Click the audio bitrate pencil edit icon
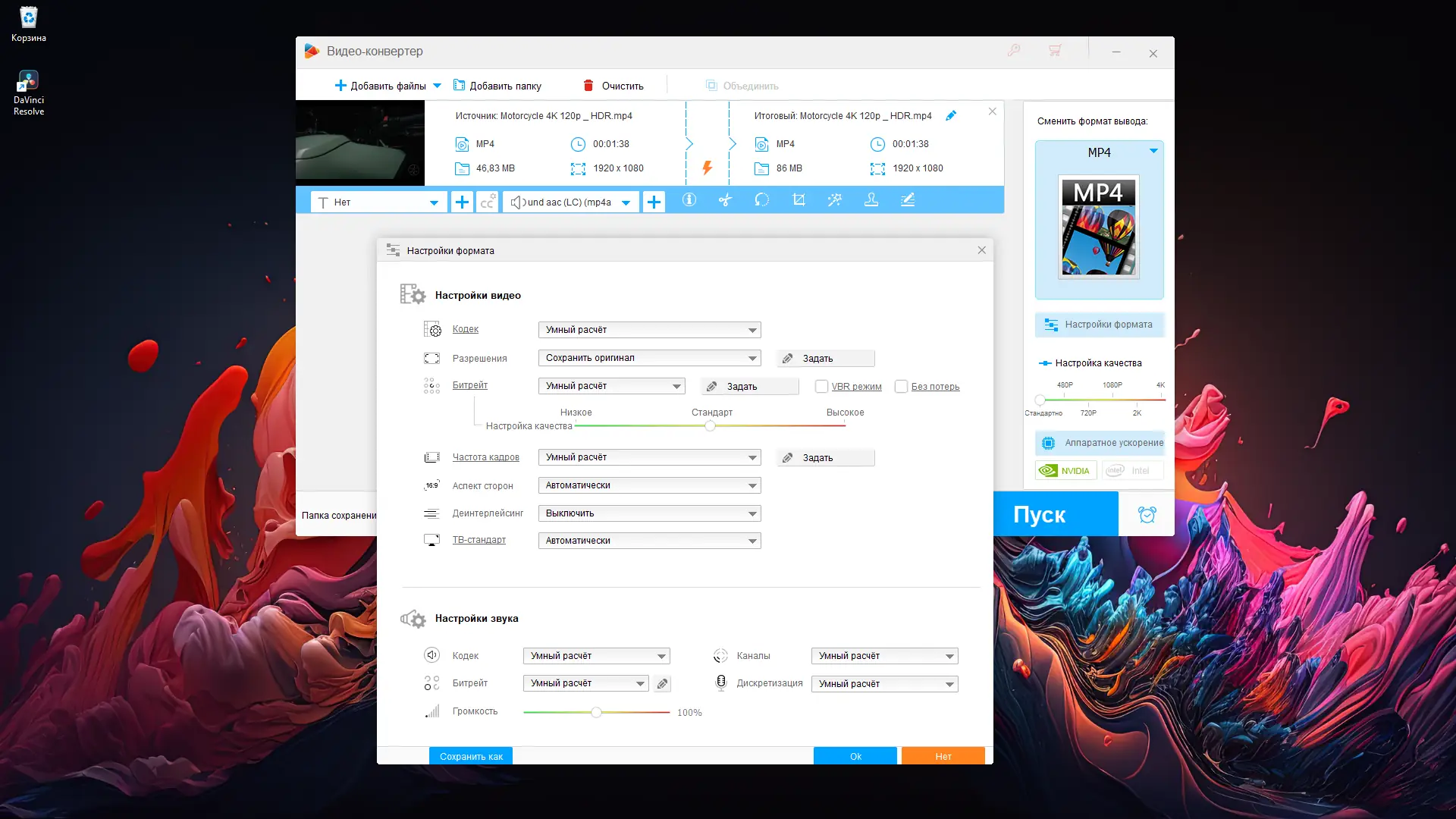1456x819 pixels. coord(662,684)
